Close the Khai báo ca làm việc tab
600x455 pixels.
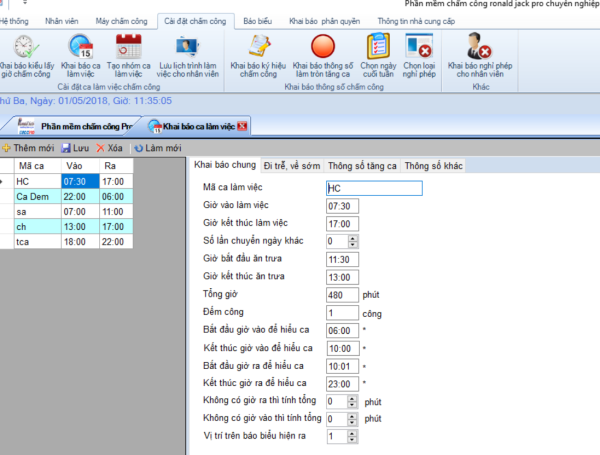(242, 126)
